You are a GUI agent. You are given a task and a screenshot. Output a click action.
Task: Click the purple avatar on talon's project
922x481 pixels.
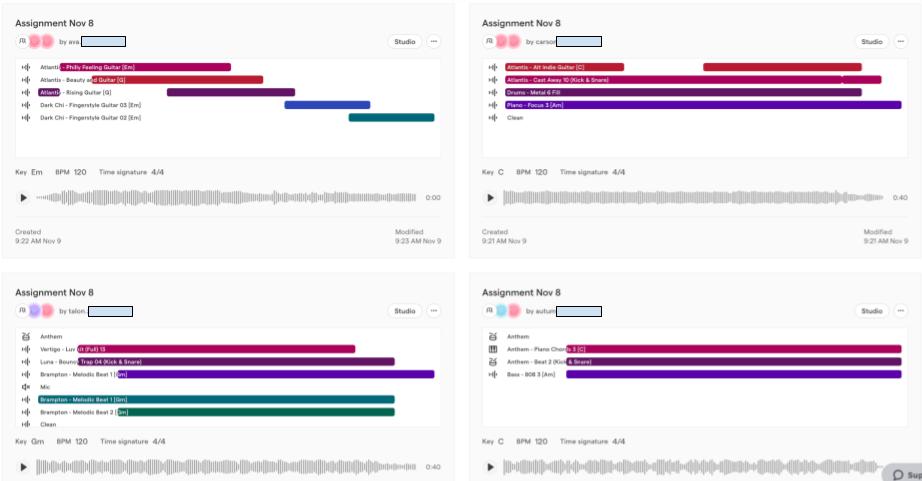click(x=35, y=310)
